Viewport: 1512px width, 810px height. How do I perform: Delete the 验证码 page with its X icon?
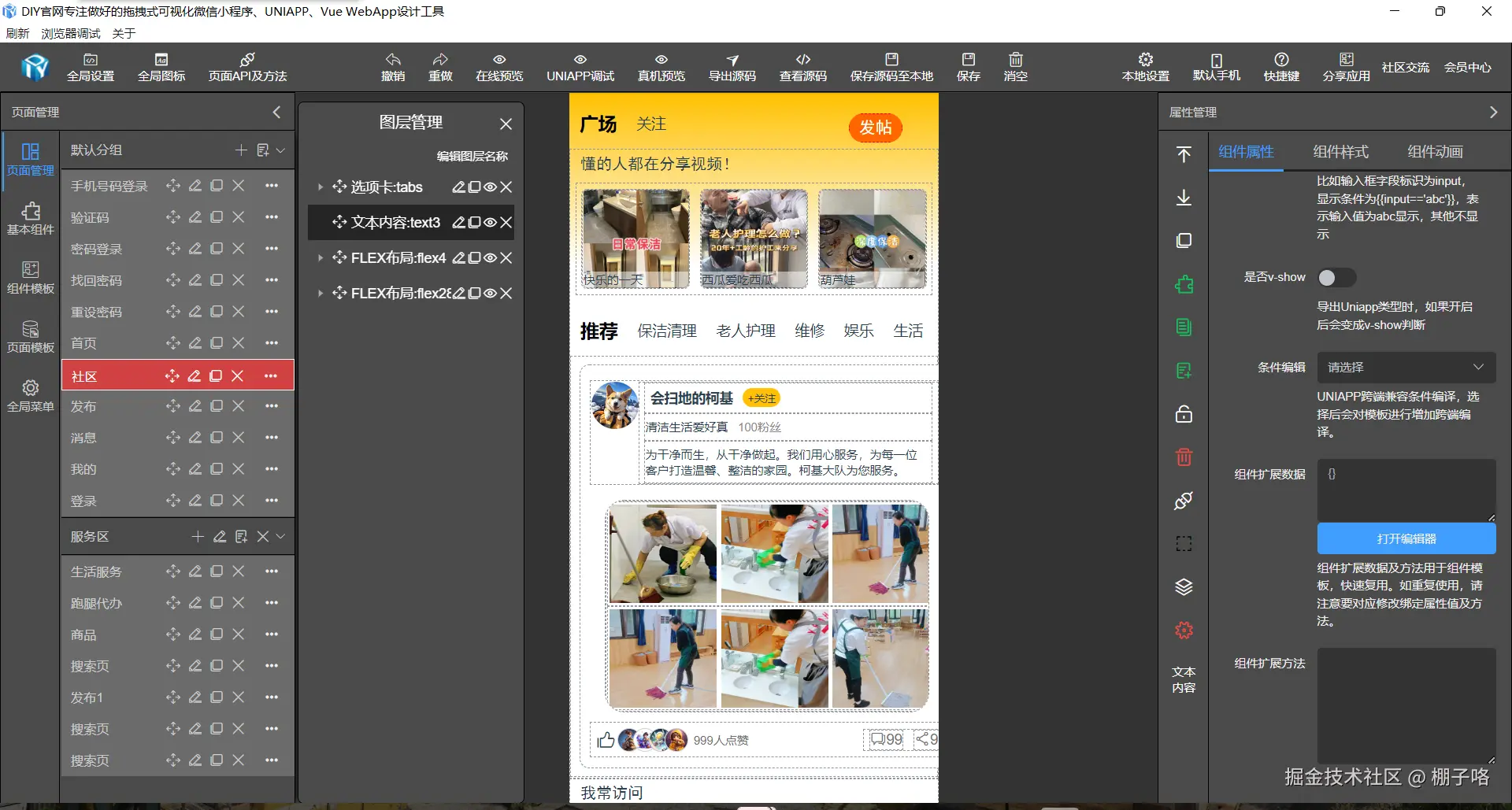pyautogui.click(x=239, y=217)
